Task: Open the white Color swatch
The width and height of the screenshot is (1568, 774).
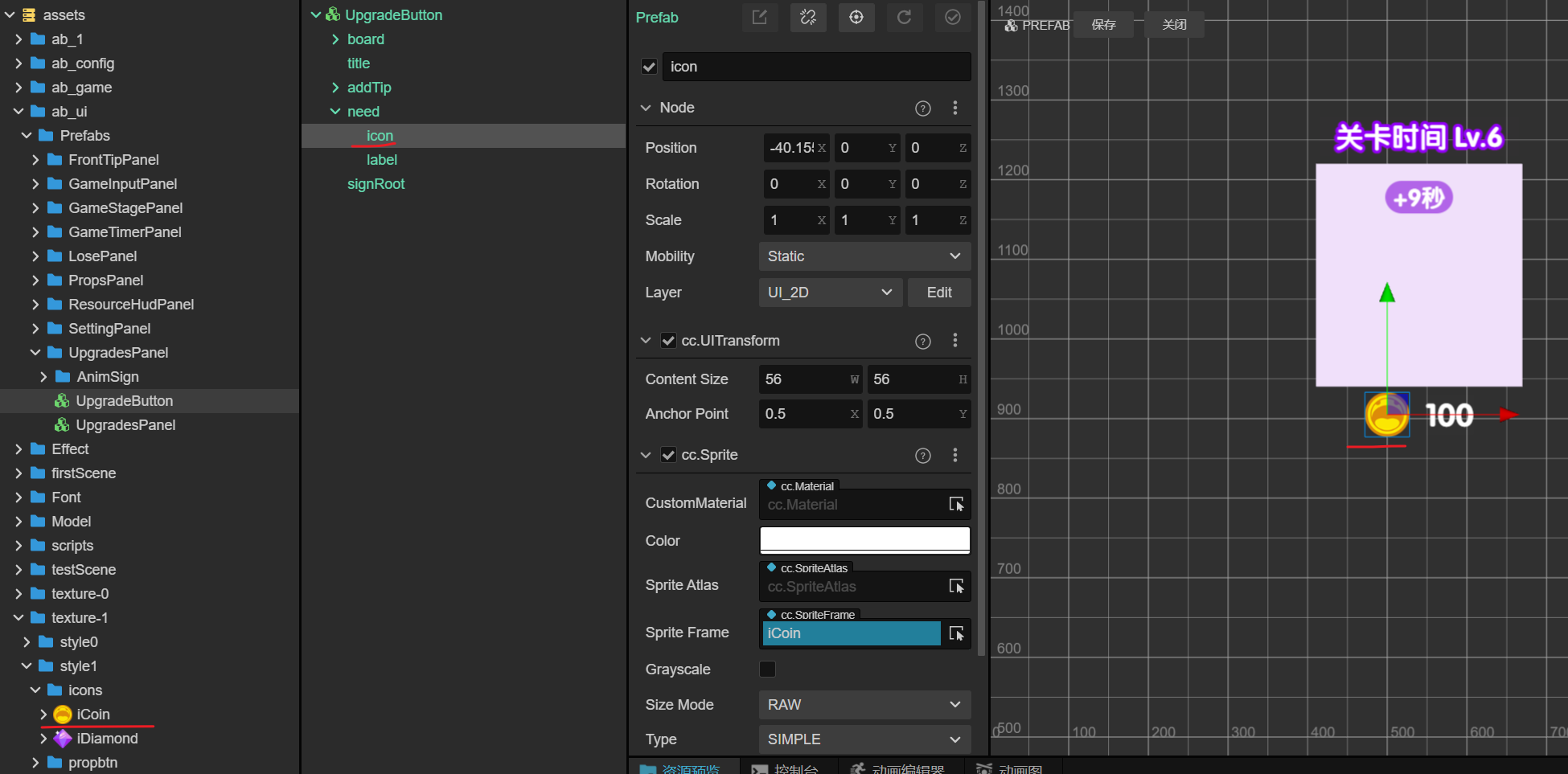Action: [x=864, y=540]
